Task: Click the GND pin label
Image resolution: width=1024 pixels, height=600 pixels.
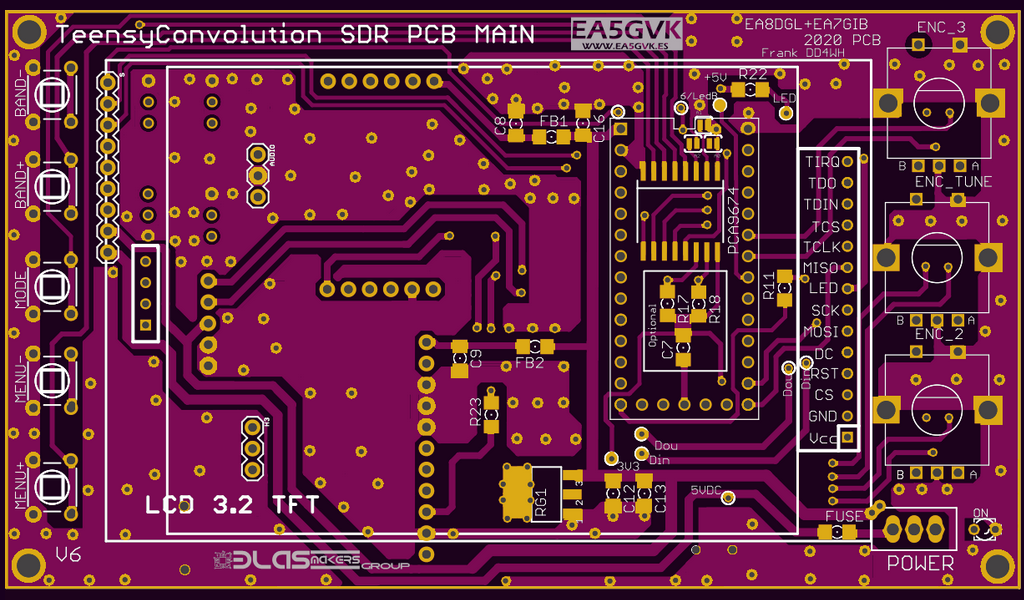Action: coord(823,416)
